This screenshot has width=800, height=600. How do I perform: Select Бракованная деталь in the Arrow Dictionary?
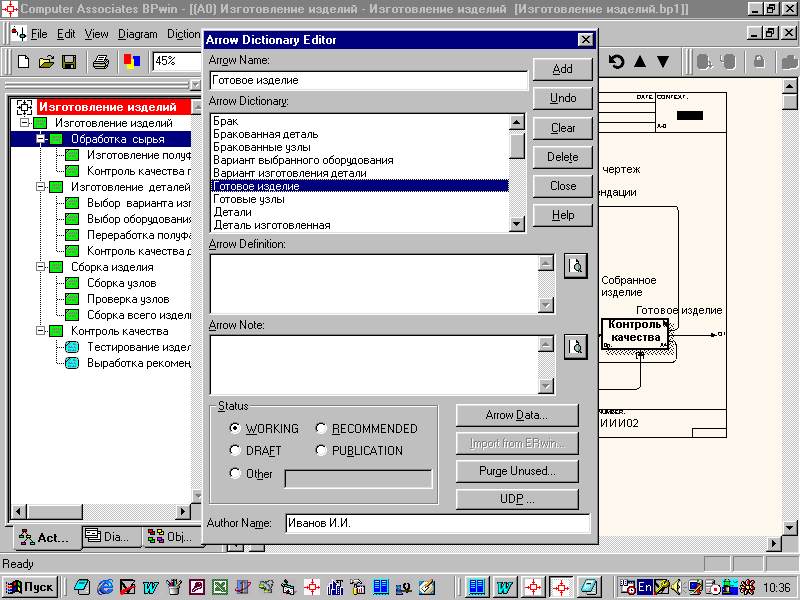[x=360, y=134]
